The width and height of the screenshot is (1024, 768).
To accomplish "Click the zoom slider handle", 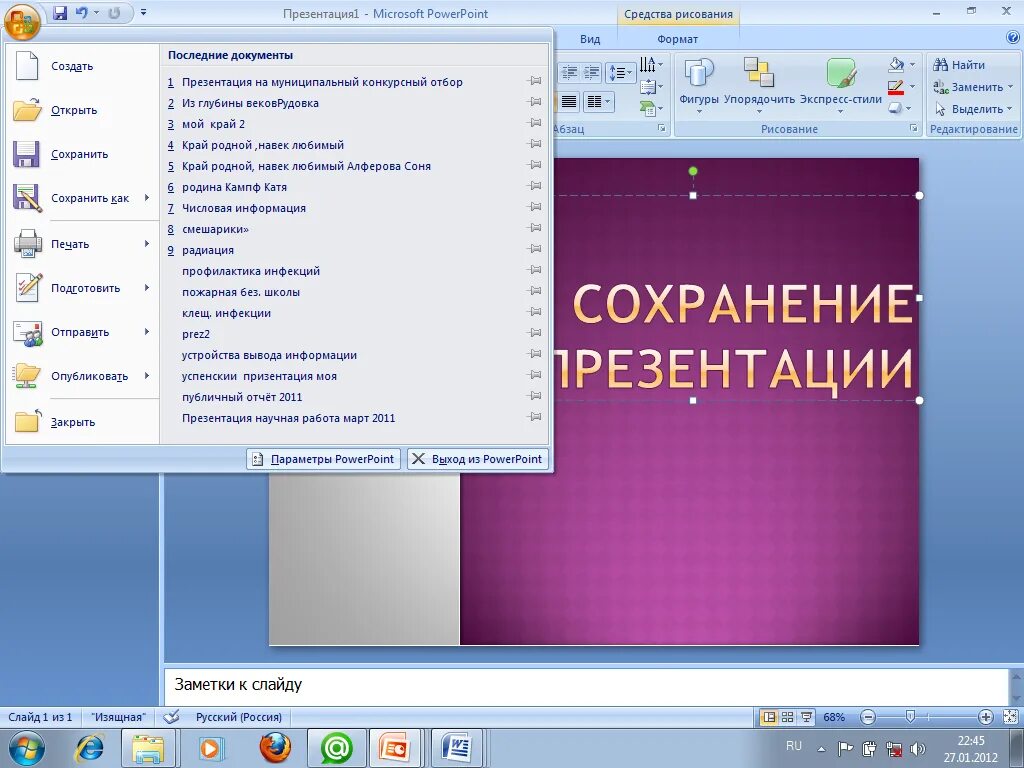I will (x=910, y=717).
